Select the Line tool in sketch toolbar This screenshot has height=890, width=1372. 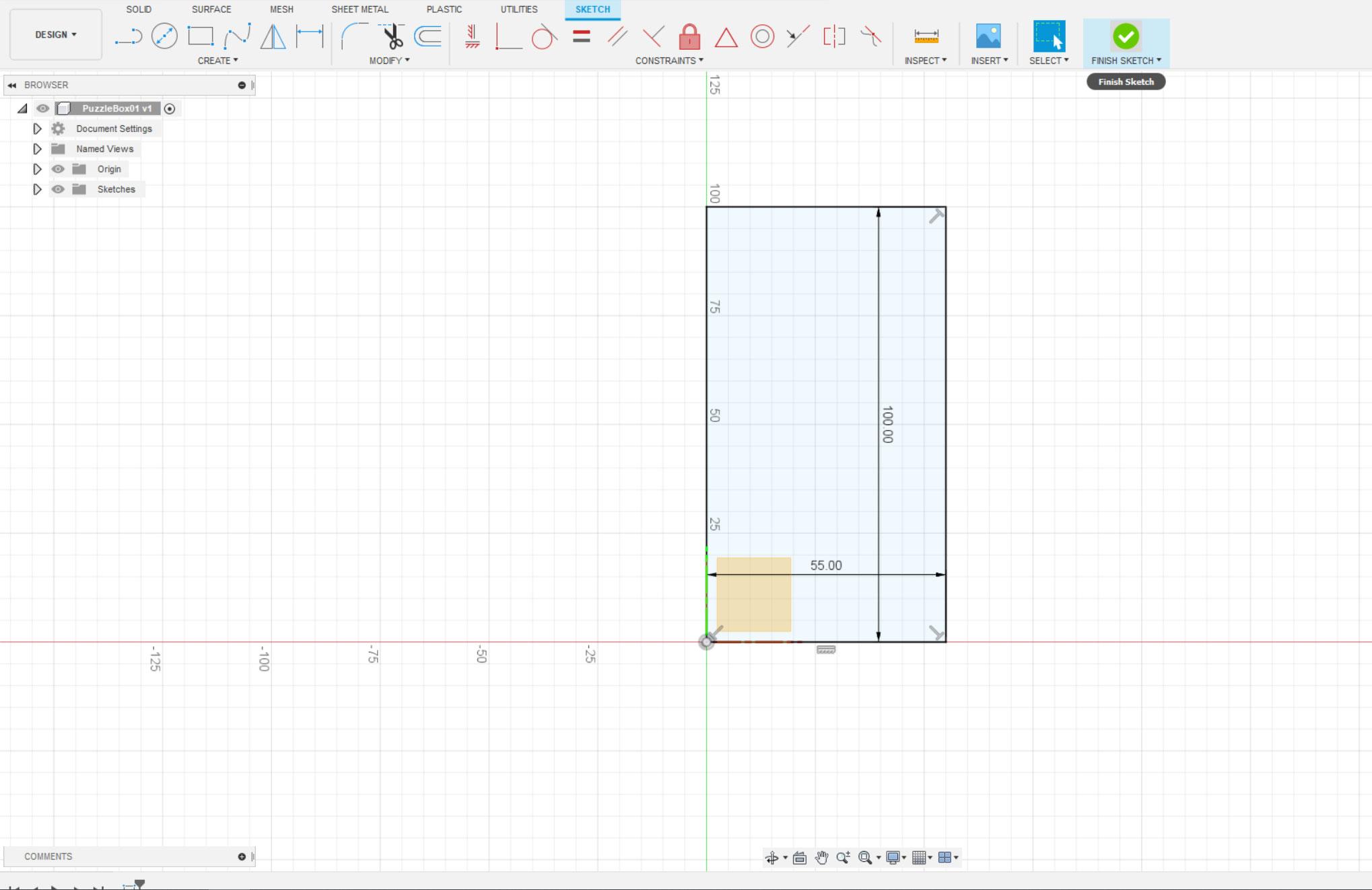point(127,36)
